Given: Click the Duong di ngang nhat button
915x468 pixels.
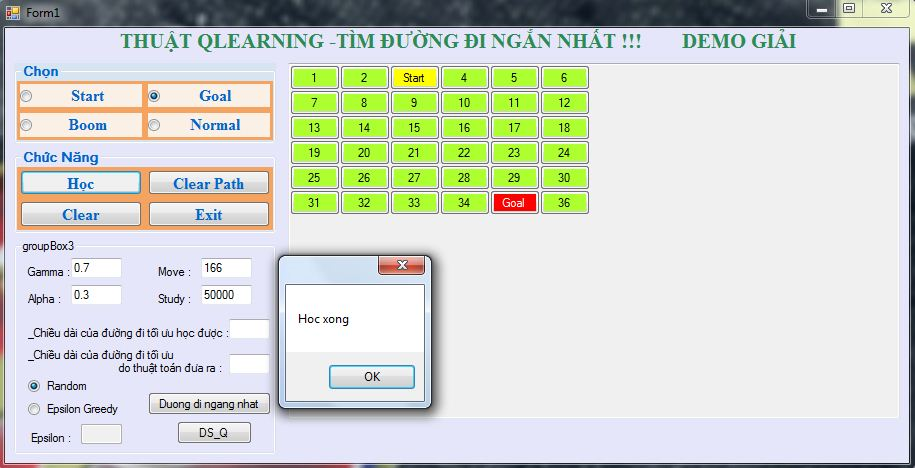Looking at the screenshot, I should 209,404.
